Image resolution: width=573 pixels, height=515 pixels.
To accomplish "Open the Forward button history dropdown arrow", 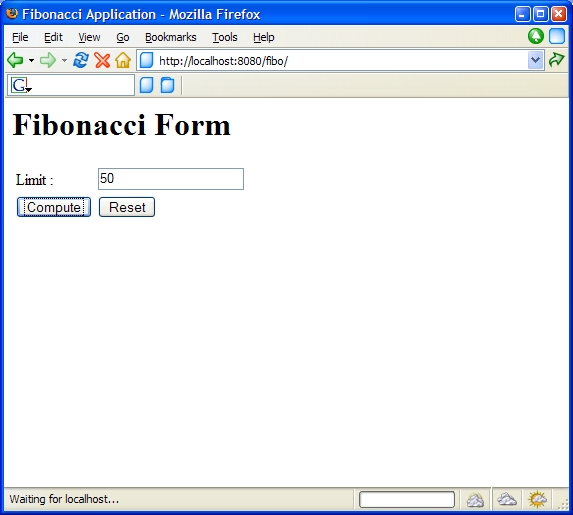I will click(64, 61).
